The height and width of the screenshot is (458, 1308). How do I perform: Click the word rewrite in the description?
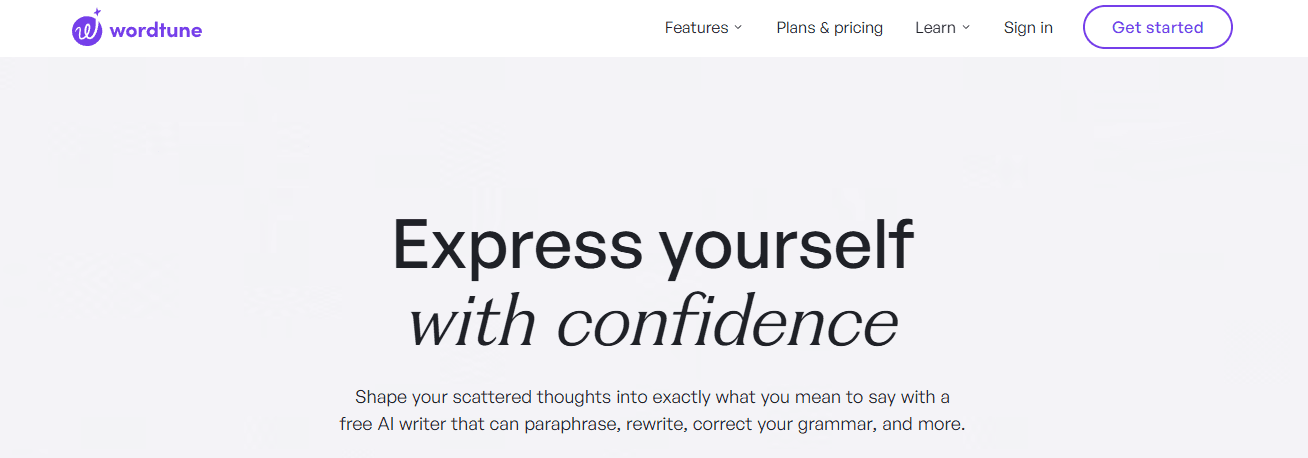[656, 424]
